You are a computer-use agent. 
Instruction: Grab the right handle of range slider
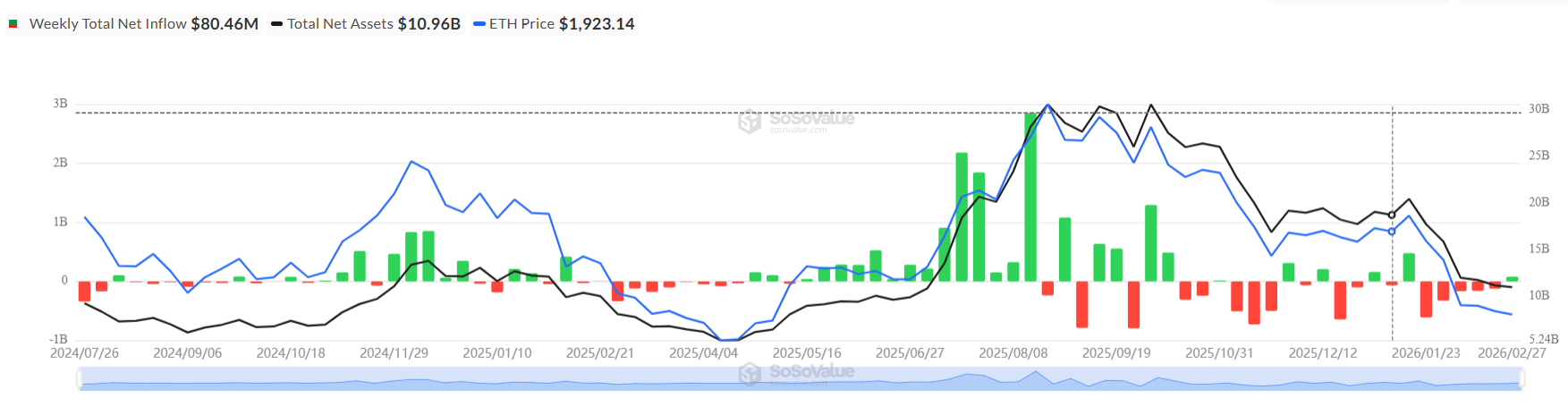pos(1521,379)
